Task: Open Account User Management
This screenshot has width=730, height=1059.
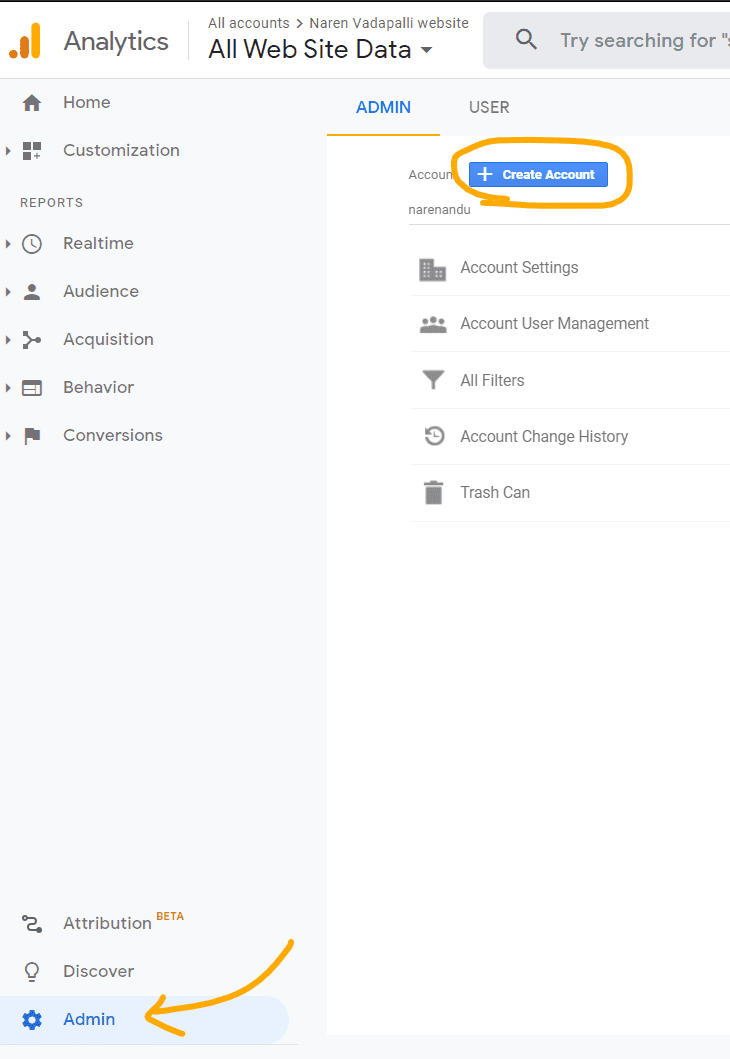Action: point(554,324)
